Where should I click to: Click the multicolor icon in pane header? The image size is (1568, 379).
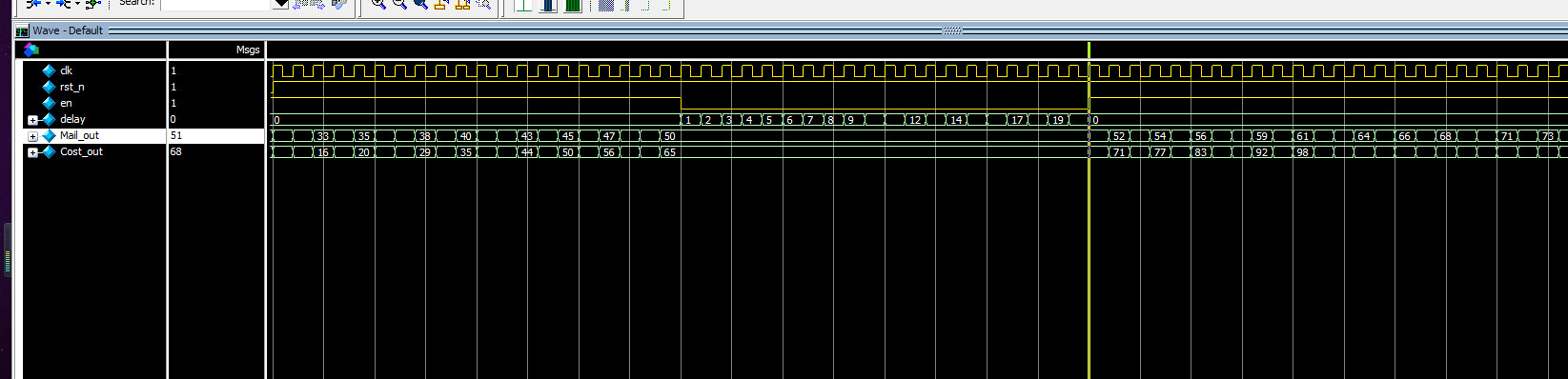coord(31,50)
